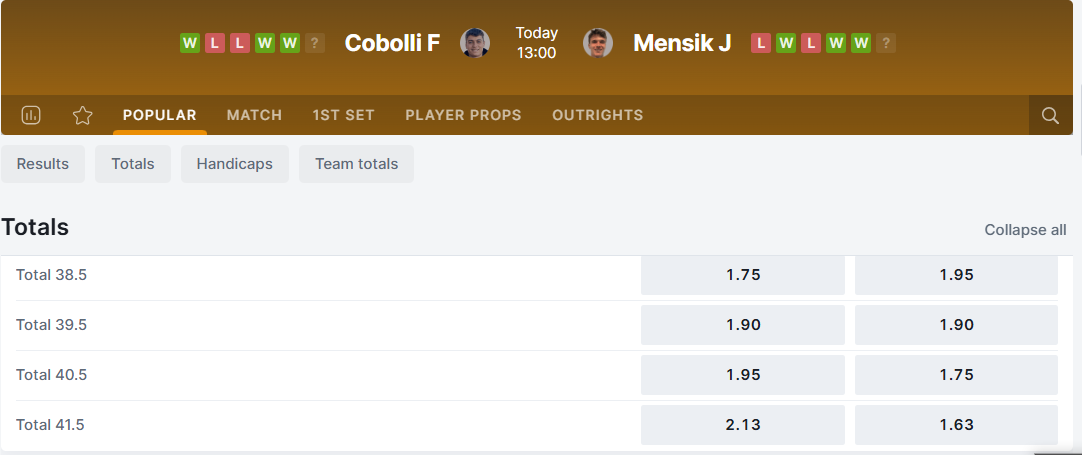
Task: Open the statistics chart icon
Action: [31, 115]
